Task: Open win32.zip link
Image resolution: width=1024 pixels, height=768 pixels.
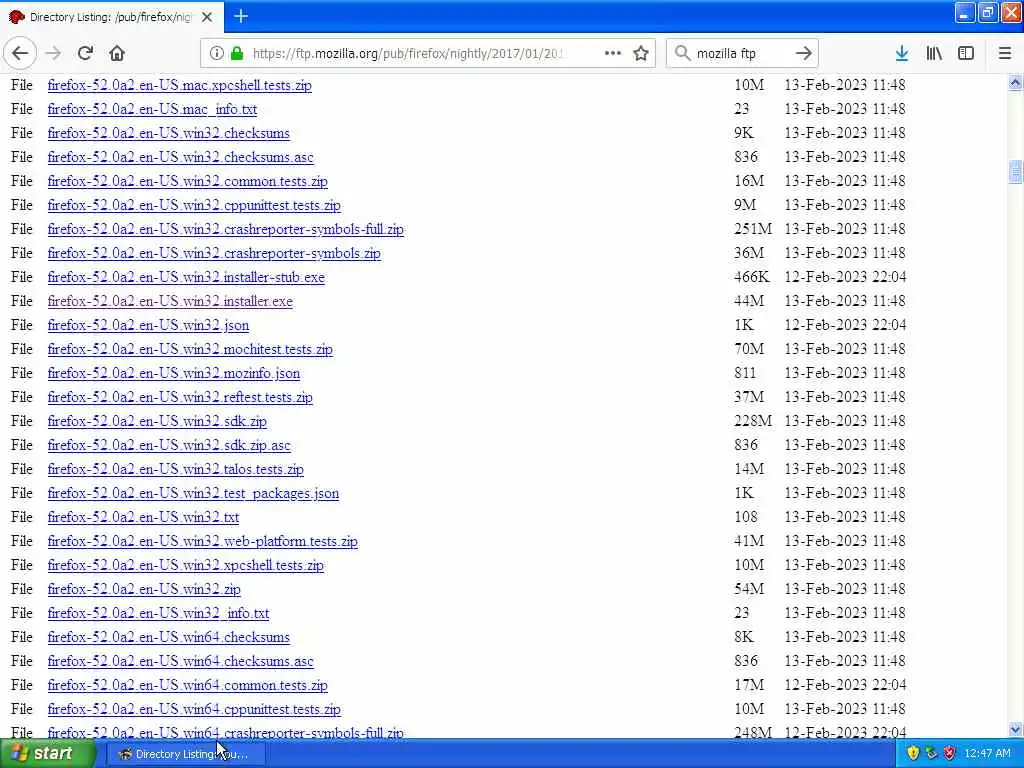Action: [x=144, y=589]
